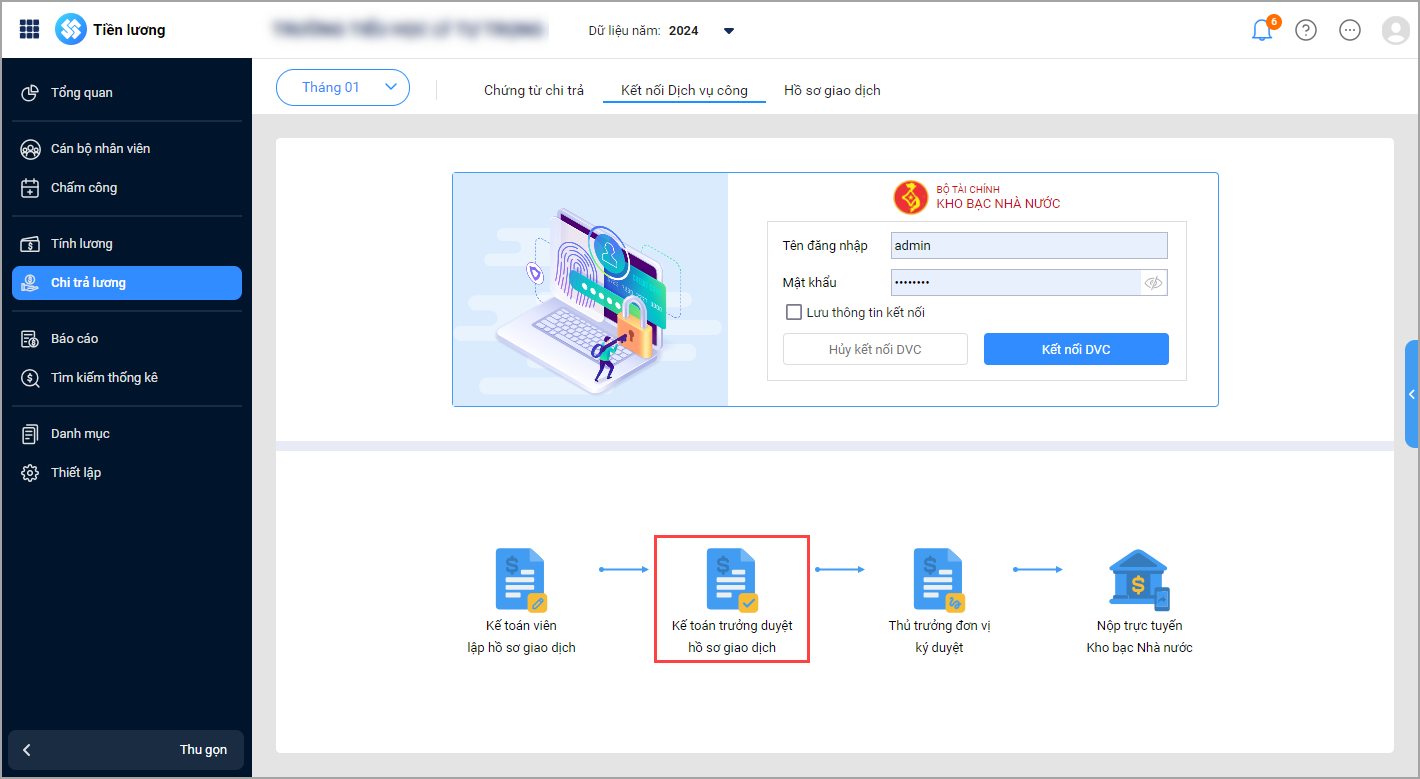Open Báo cáo menu item
The height and width of the screenshot is (779, 1420).
tap(127, 339)
